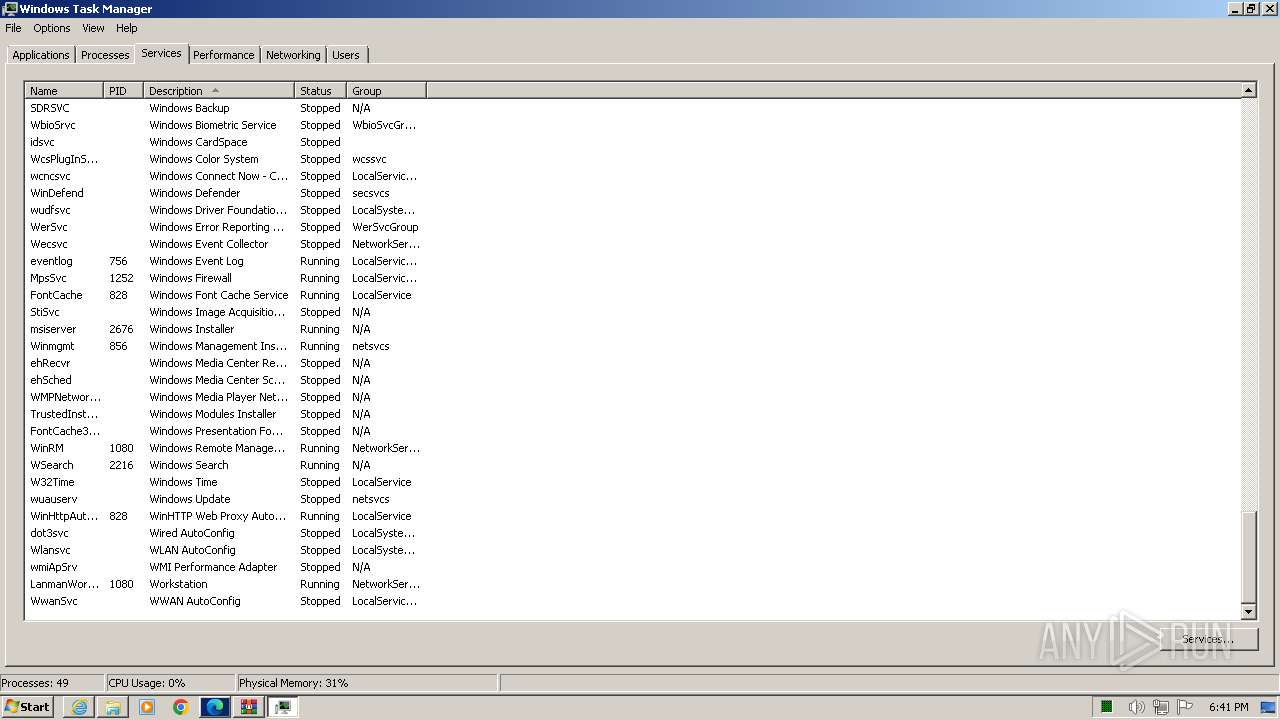
Task: Select the dot3svc Wired AutoConfig row
Action: [226, 533]
